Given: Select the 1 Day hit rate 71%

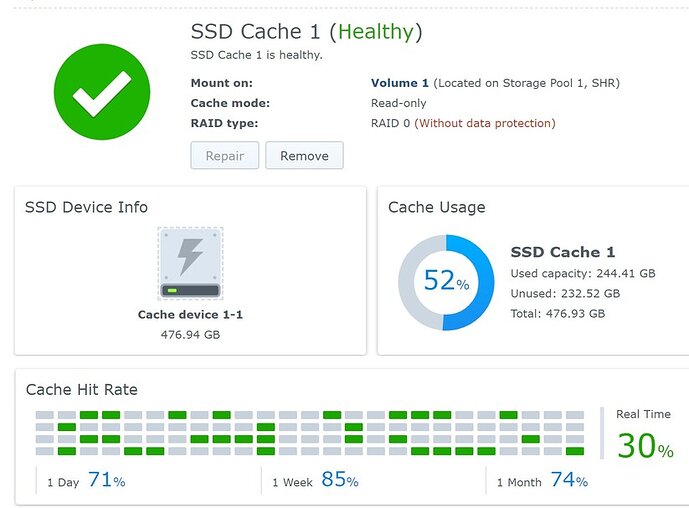Looking at the screenshot, I should (x=106, y=480).
